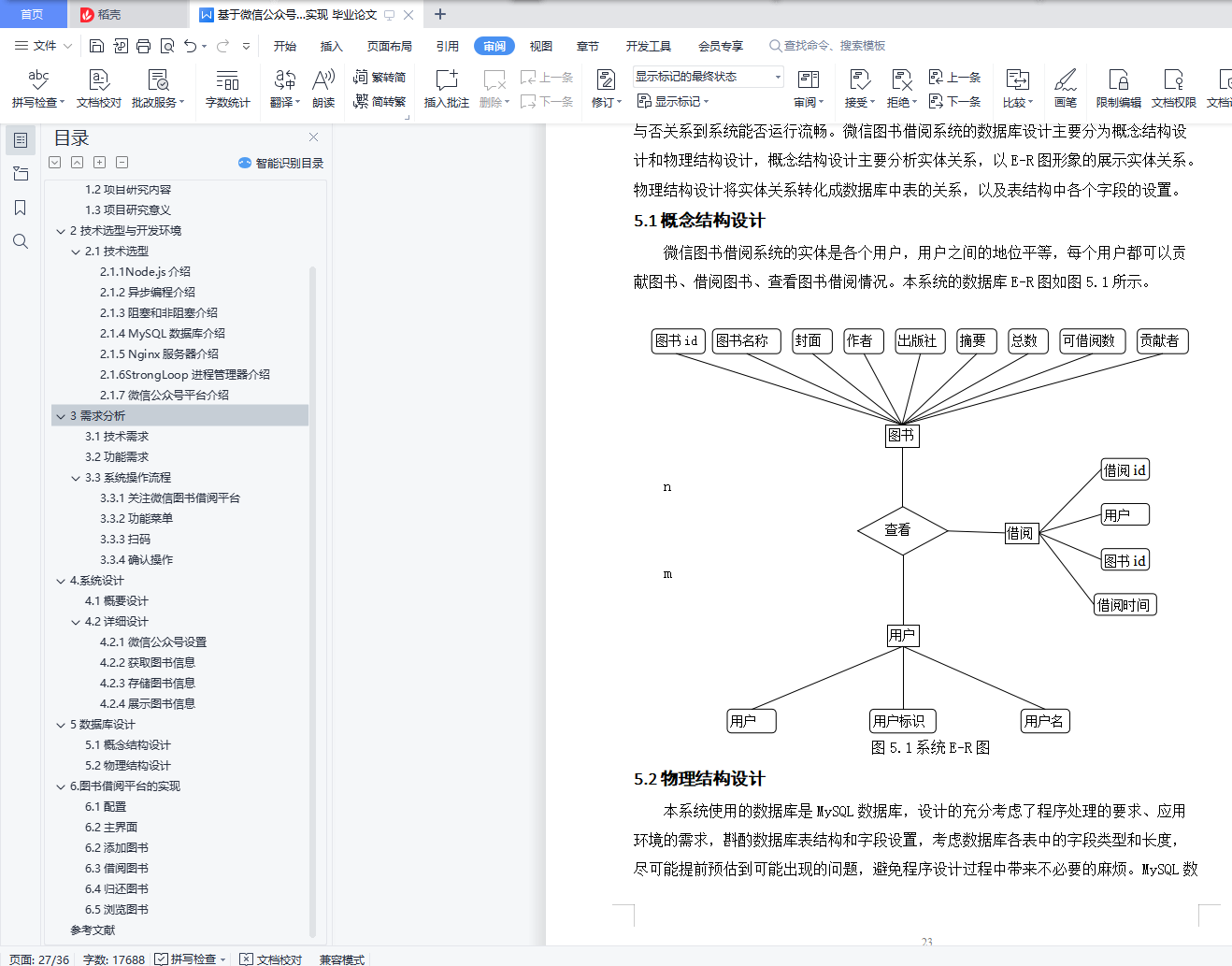Viewport: 1232px width, 966px height.
Task: Insert a comment with 插入批注
Action: pos(447,89)
